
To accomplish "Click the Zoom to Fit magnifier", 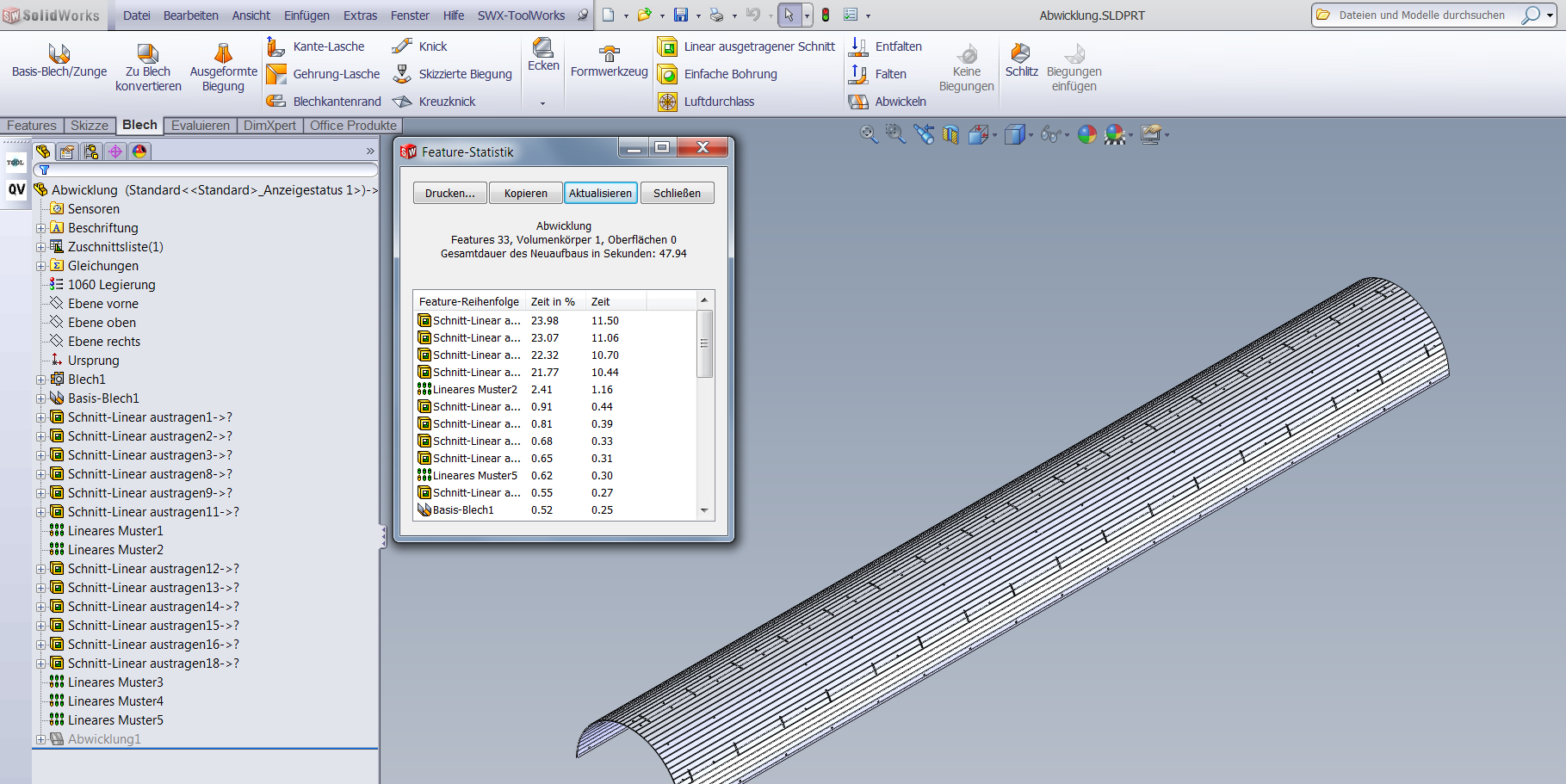I will (x=869, y=134).
